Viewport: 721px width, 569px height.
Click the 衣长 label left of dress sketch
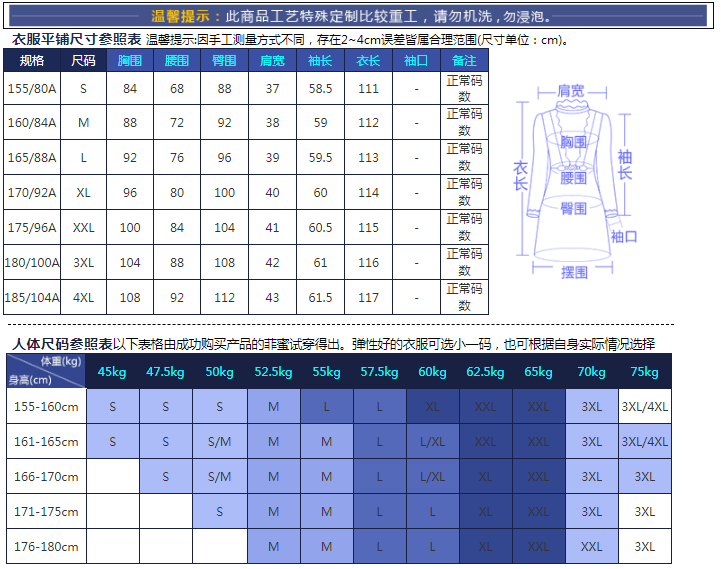[x=521, y=176]
